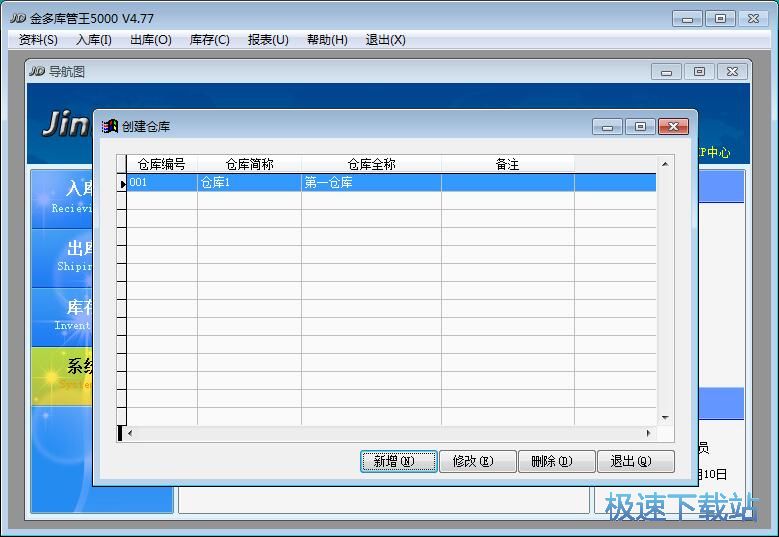This screenshot has height=537, width=779.
Task: Click the 入库 navigation tile in 导航图 window
Action: (62, 199)
